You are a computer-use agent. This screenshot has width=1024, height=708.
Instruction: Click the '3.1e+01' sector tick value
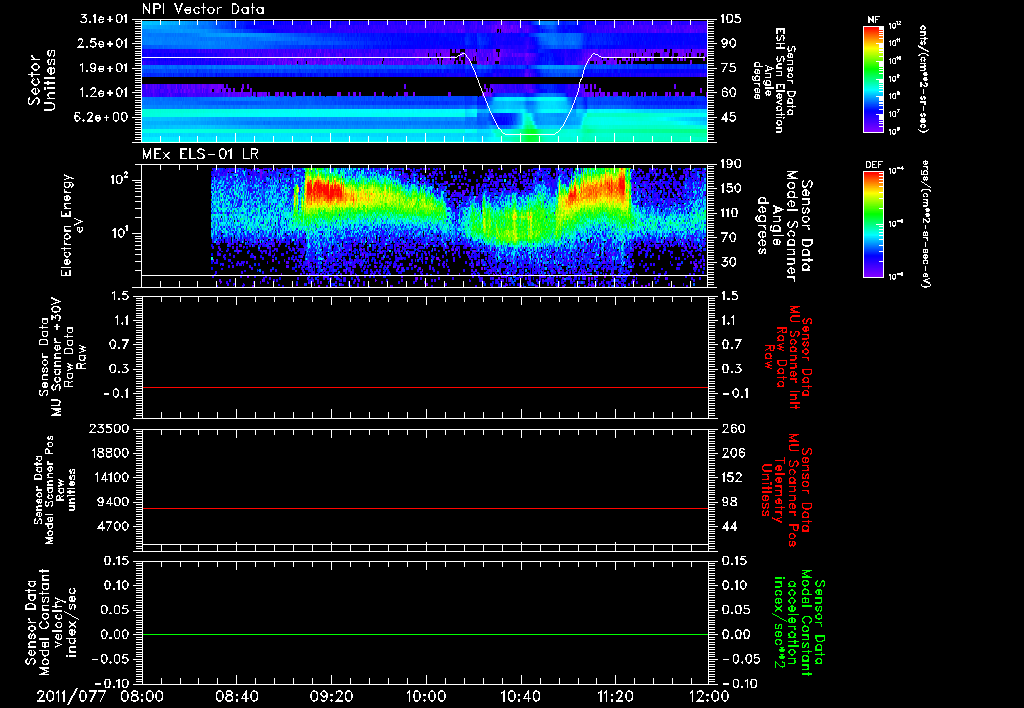coord(104,19)
